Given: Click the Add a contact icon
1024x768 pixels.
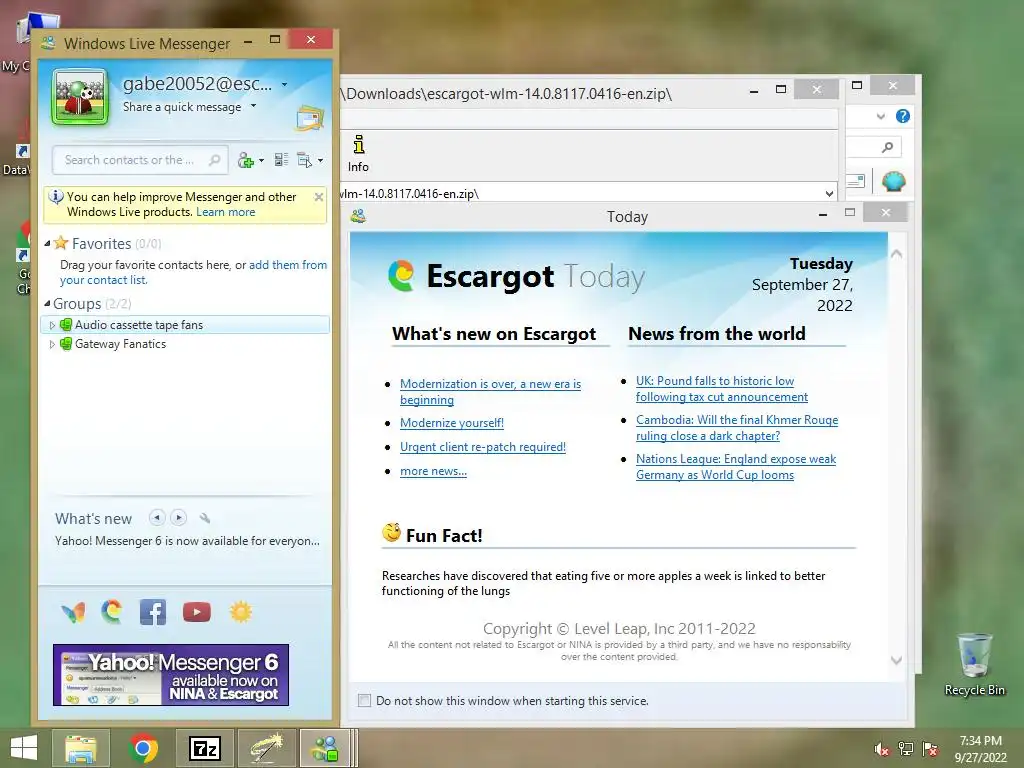Looking at the screenshot, I should point(246,160).
